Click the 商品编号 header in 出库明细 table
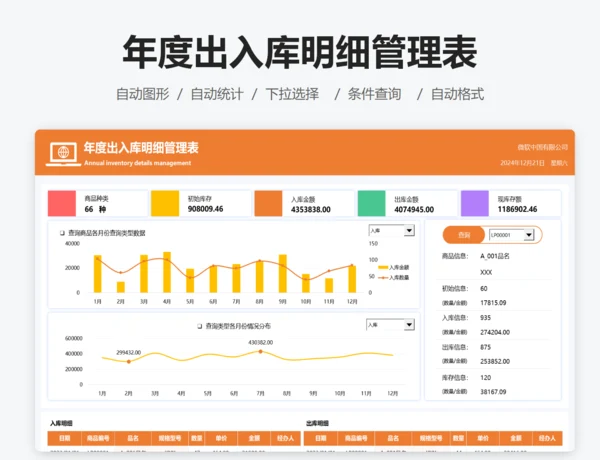 pos(356,438)
